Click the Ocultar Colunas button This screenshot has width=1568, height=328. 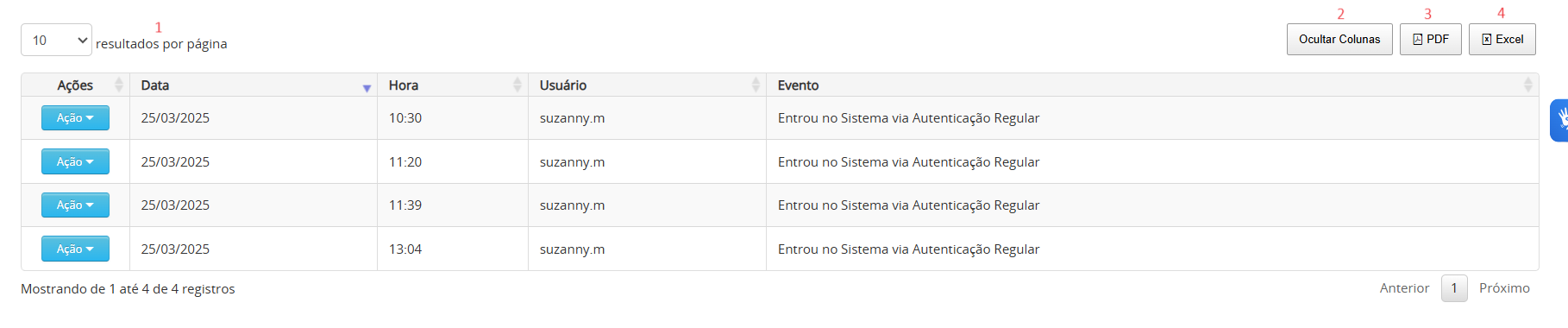coord(1339,40)
